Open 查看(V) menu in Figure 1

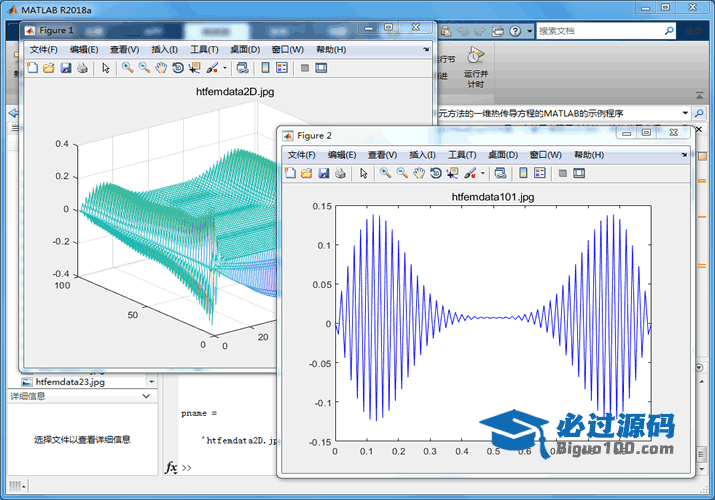(x=124, y=50)
